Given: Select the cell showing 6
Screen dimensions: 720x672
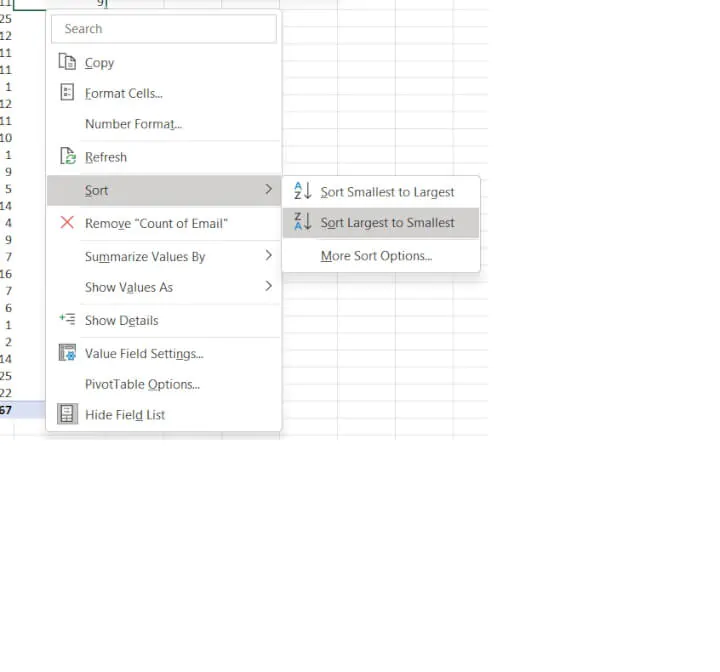Looking at the screenshot, I should point(8,308).
